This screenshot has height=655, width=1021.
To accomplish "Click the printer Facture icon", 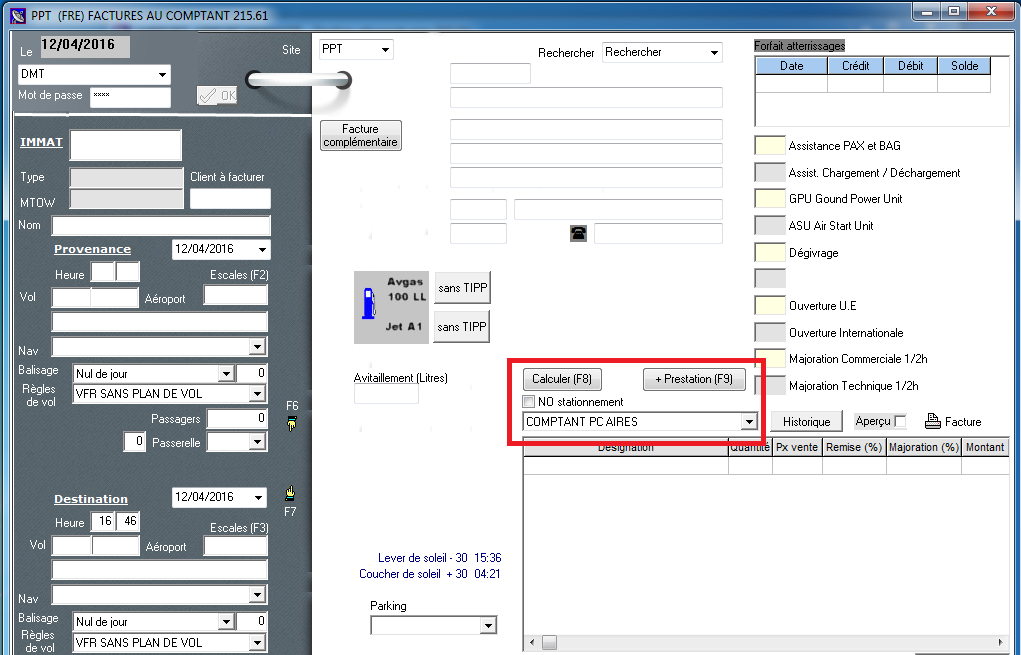I will 932,421.
